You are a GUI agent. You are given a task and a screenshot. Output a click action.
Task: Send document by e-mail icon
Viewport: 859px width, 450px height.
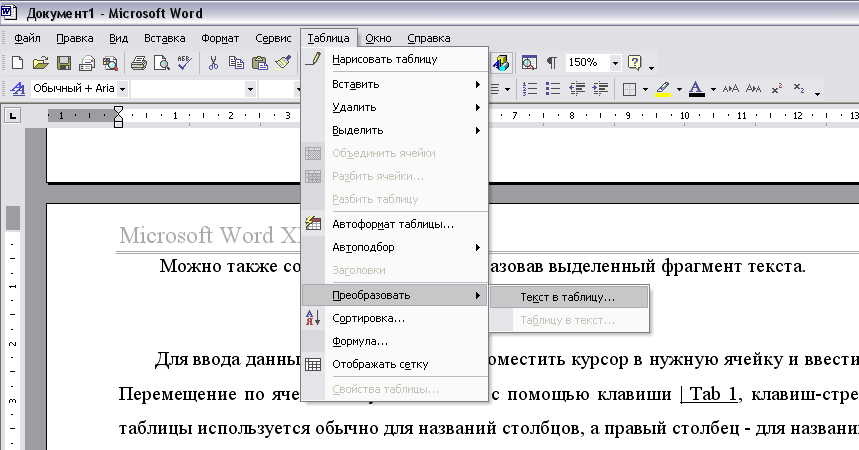(87, 63)
